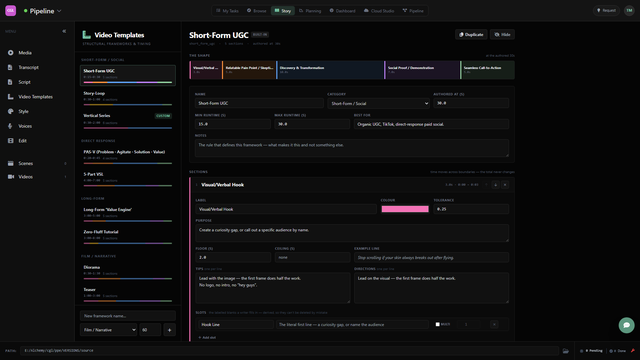Click the path input in the status bar

point(289,351)
